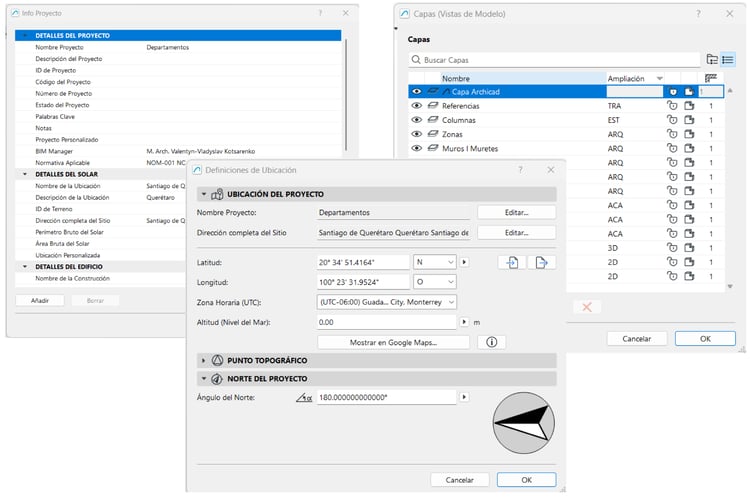The width and height of the screenshot is (750, 500).
Task: Click Editar button for Nombre Proyecto
Action: pyautogui.click(x=517, y=212)
